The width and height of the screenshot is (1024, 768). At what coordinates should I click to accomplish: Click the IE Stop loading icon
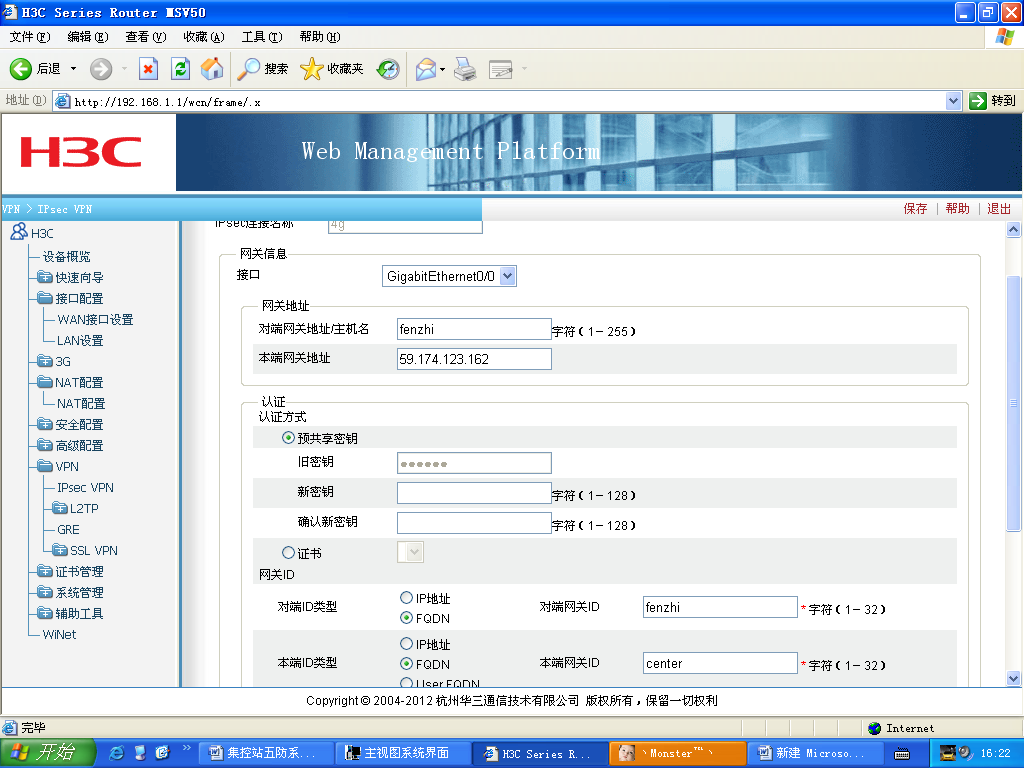click(148, 69)
